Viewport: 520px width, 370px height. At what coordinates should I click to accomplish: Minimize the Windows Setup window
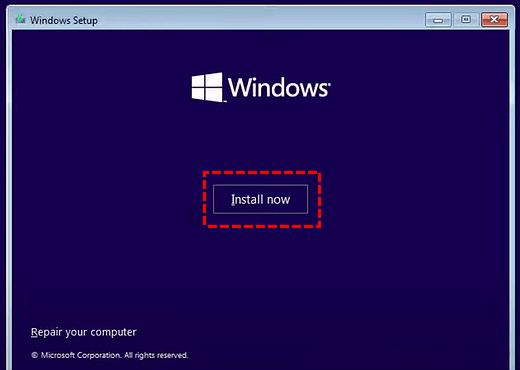[438, 20]
